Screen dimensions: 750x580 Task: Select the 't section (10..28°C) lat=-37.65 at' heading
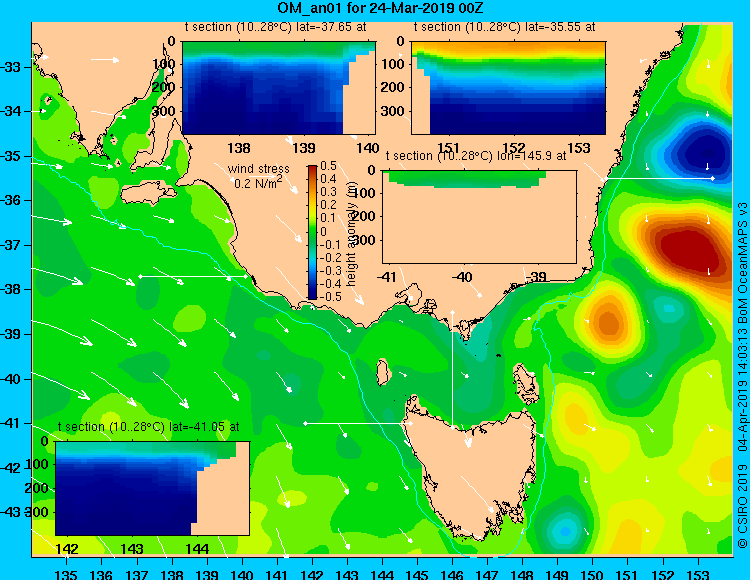(x=276, y=27)
